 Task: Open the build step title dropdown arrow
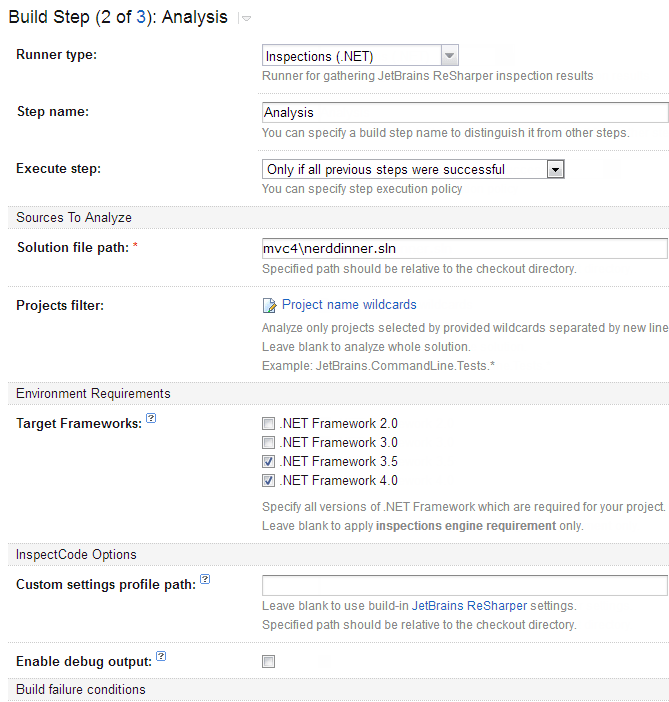(x=246, y=19)
